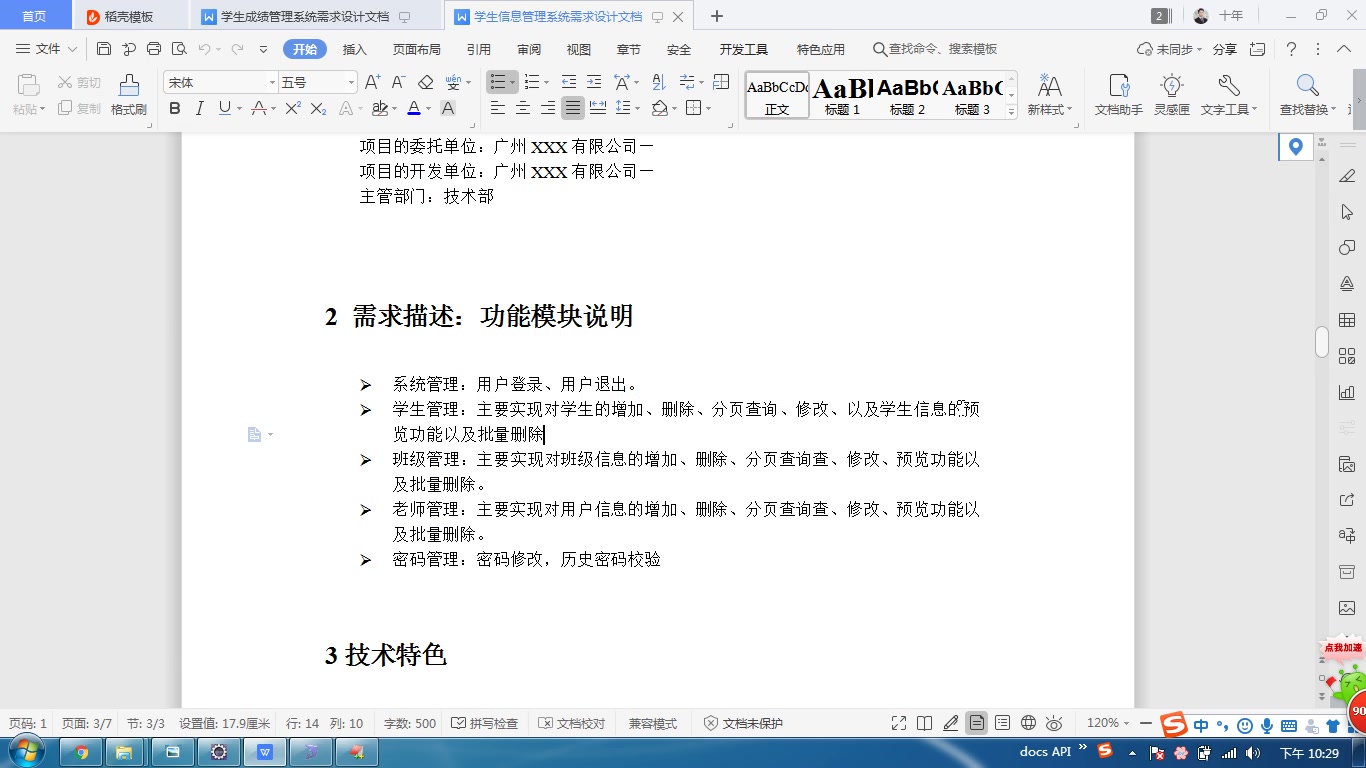Open the Inspiration Box (灵感匣) icon
The height and width of the screenshot is (768, 1366).
tap(1172, 95)
